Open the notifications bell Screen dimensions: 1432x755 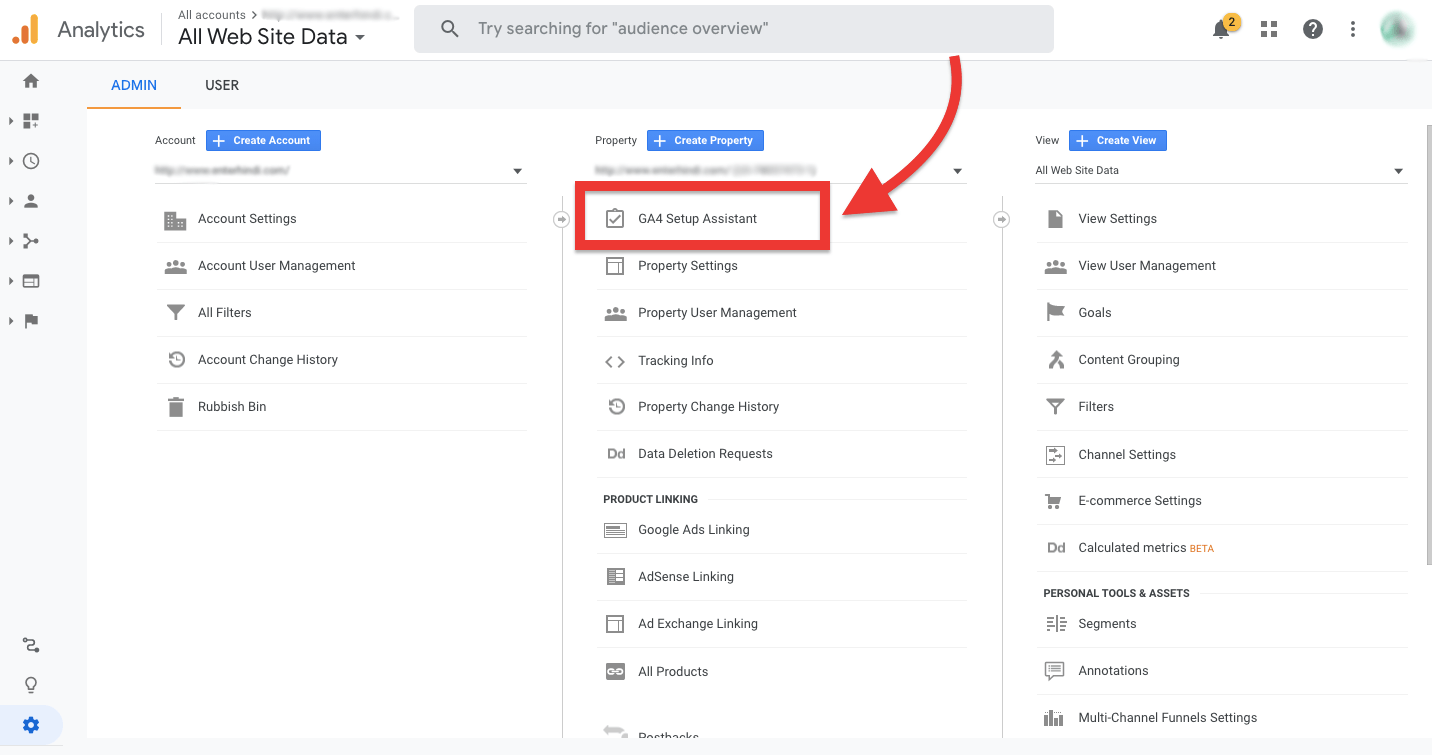pos(1221,29)
